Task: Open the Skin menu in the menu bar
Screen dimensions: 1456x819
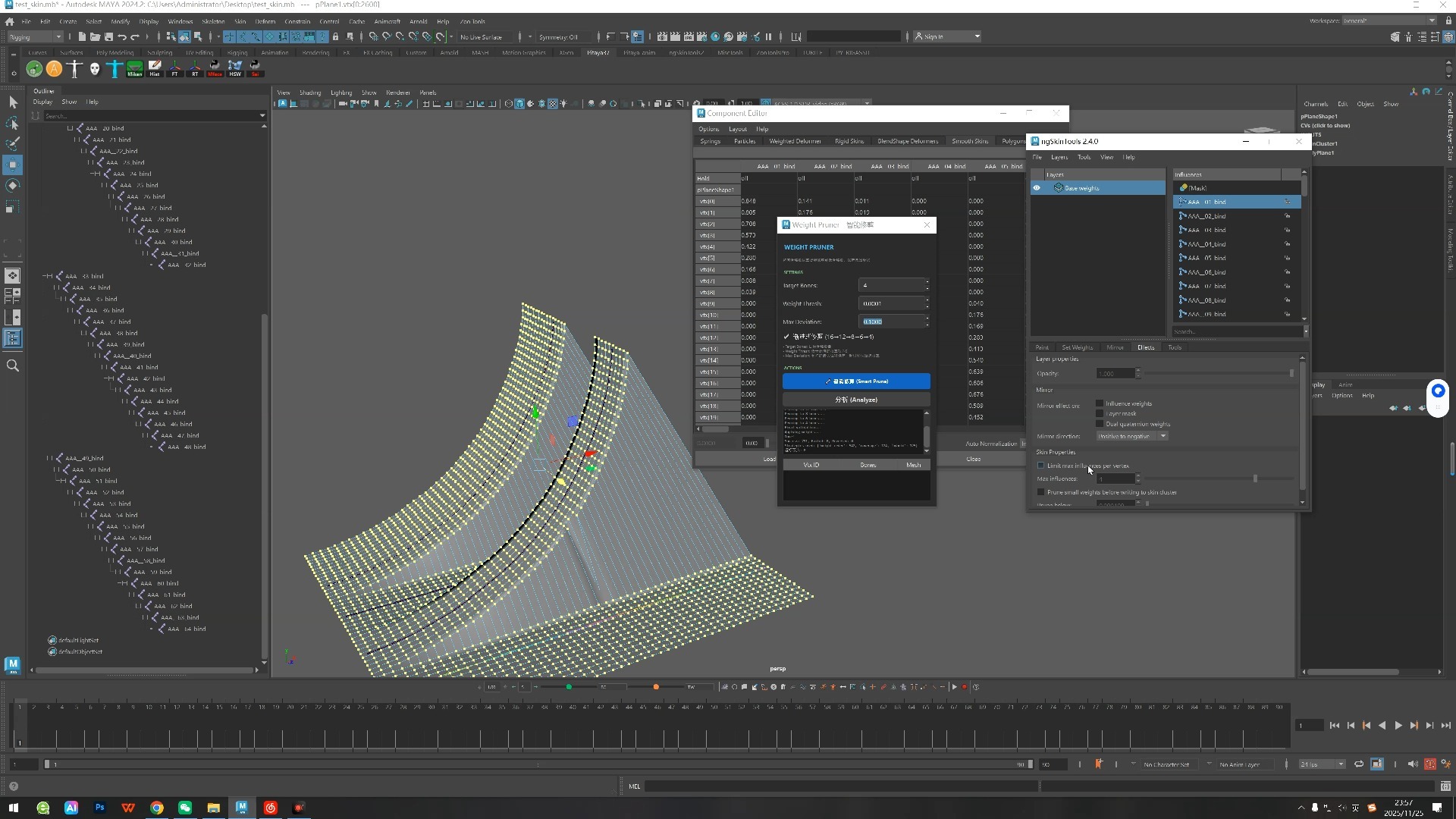Action: click(240, 21)
